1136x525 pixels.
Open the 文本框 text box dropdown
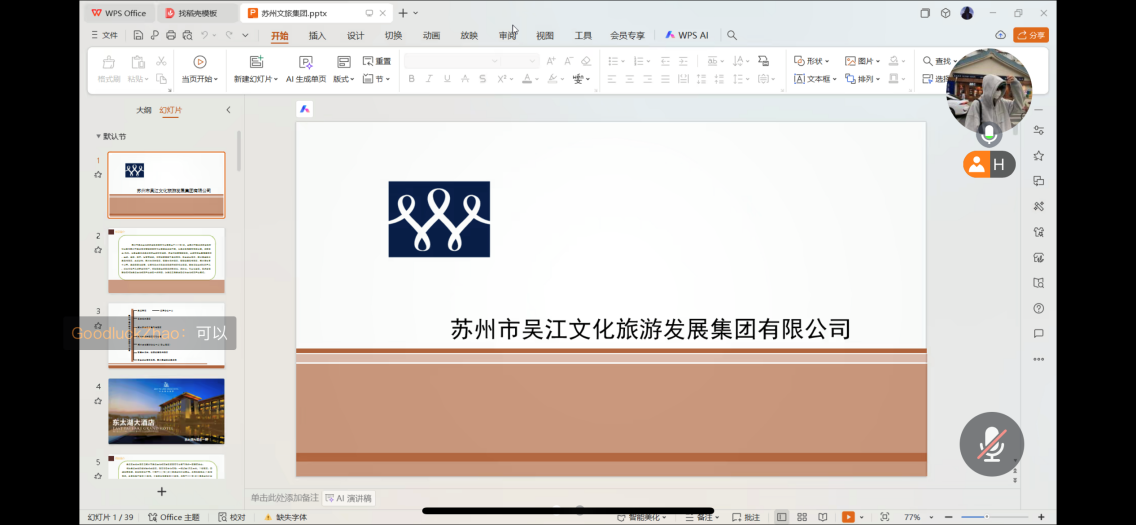[x=815, y=79]
